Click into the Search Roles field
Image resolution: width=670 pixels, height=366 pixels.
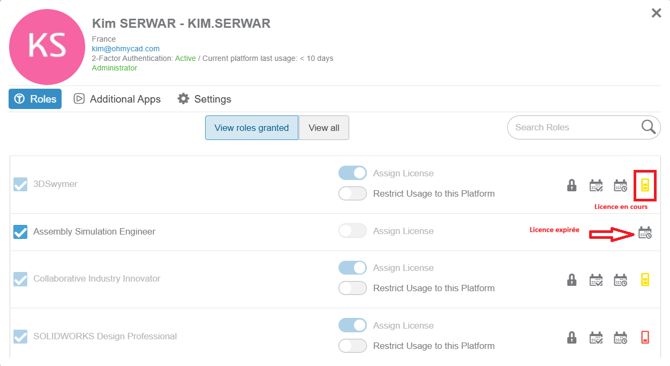[x=575, y=127]
